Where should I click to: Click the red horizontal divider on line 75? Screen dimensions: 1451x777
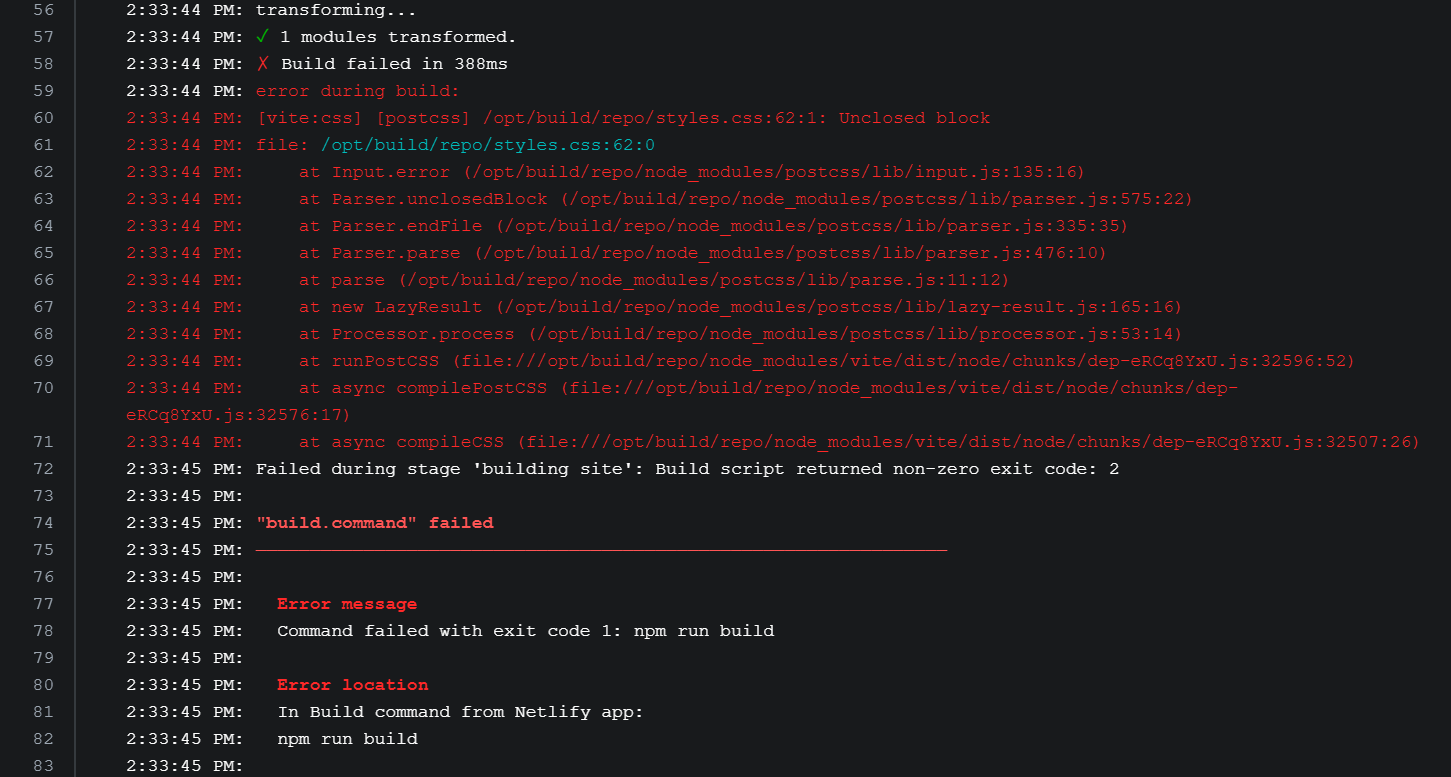[600, 550]
